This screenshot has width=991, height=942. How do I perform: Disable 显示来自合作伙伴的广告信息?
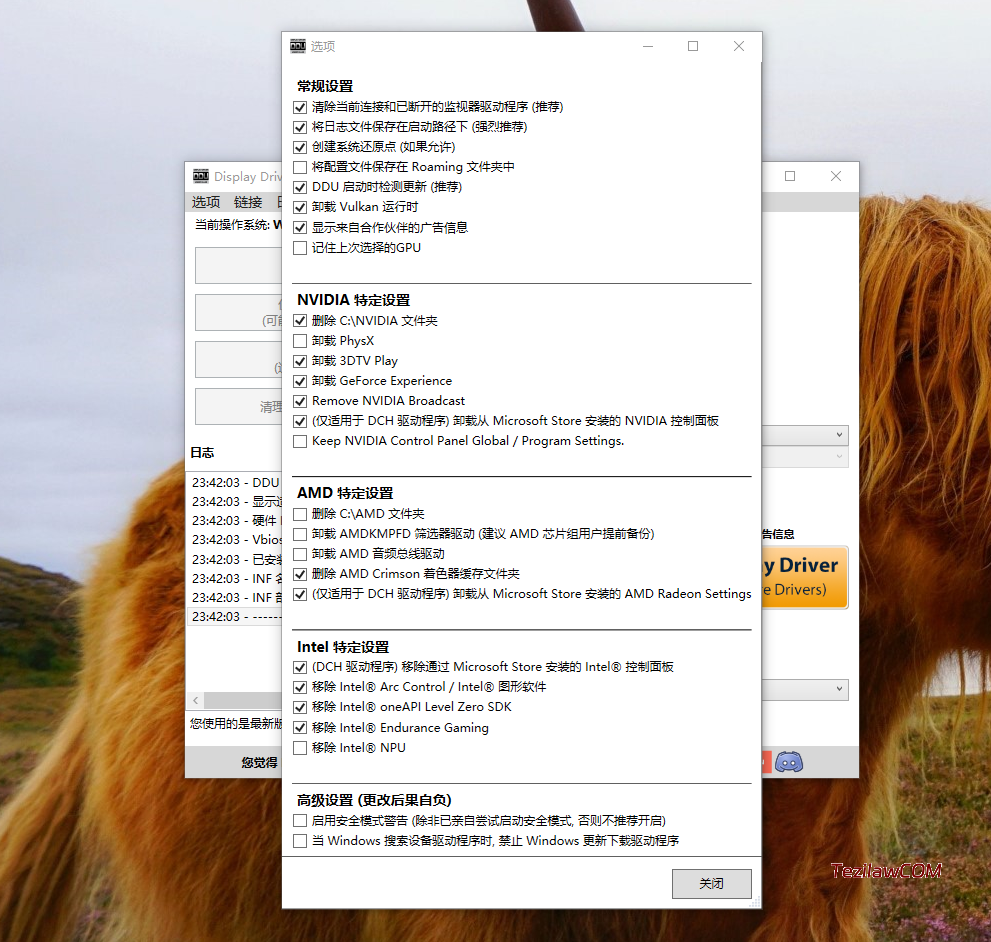pyautogui.click(x=300, y=228)
